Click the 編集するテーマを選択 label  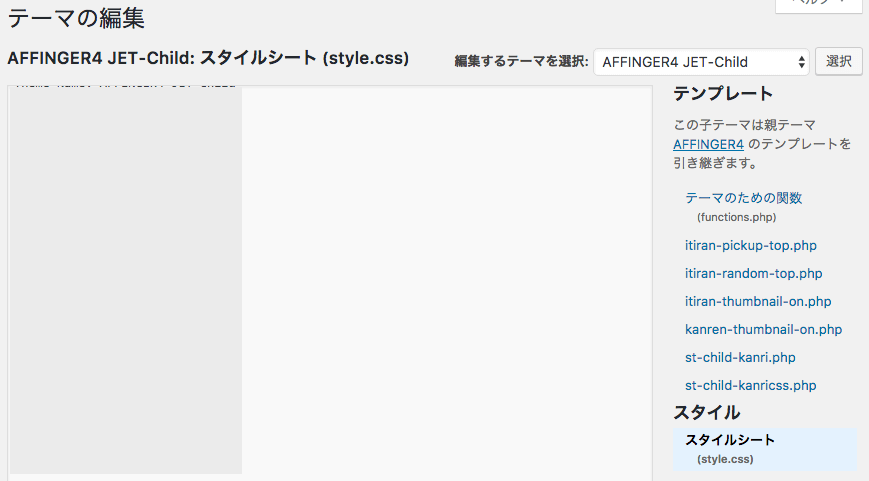coord(521,62)
